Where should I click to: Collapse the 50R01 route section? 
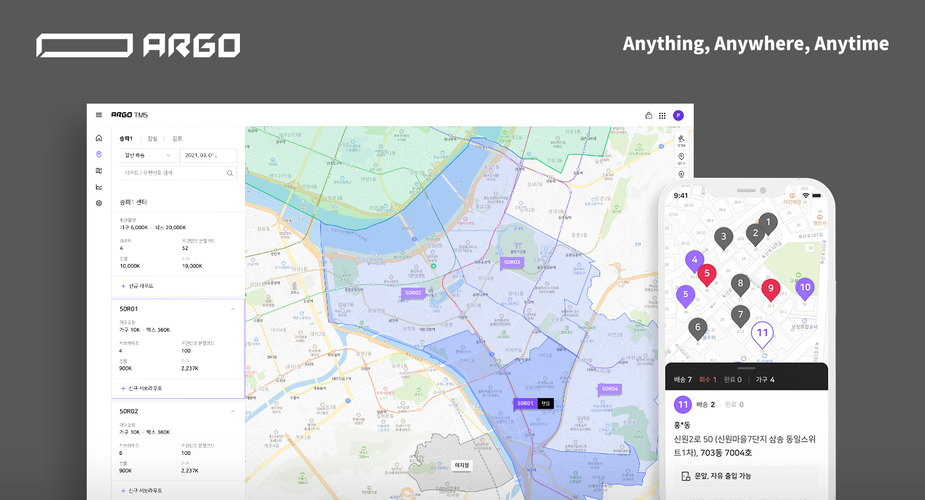tap(233, 309)
